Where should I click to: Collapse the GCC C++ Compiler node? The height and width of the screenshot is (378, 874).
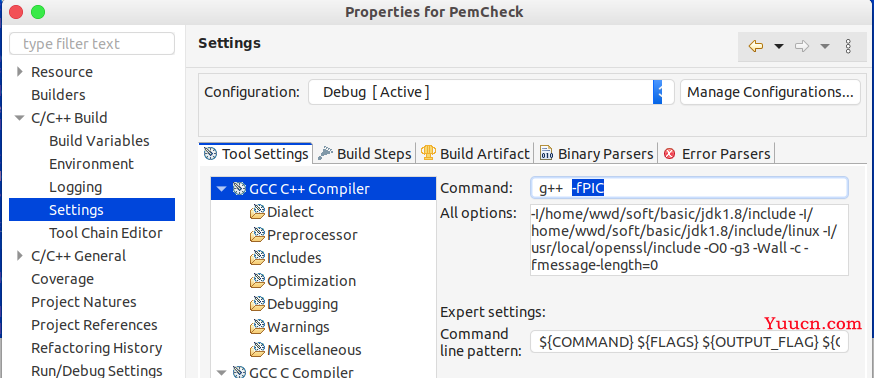(x=221, y=189)
